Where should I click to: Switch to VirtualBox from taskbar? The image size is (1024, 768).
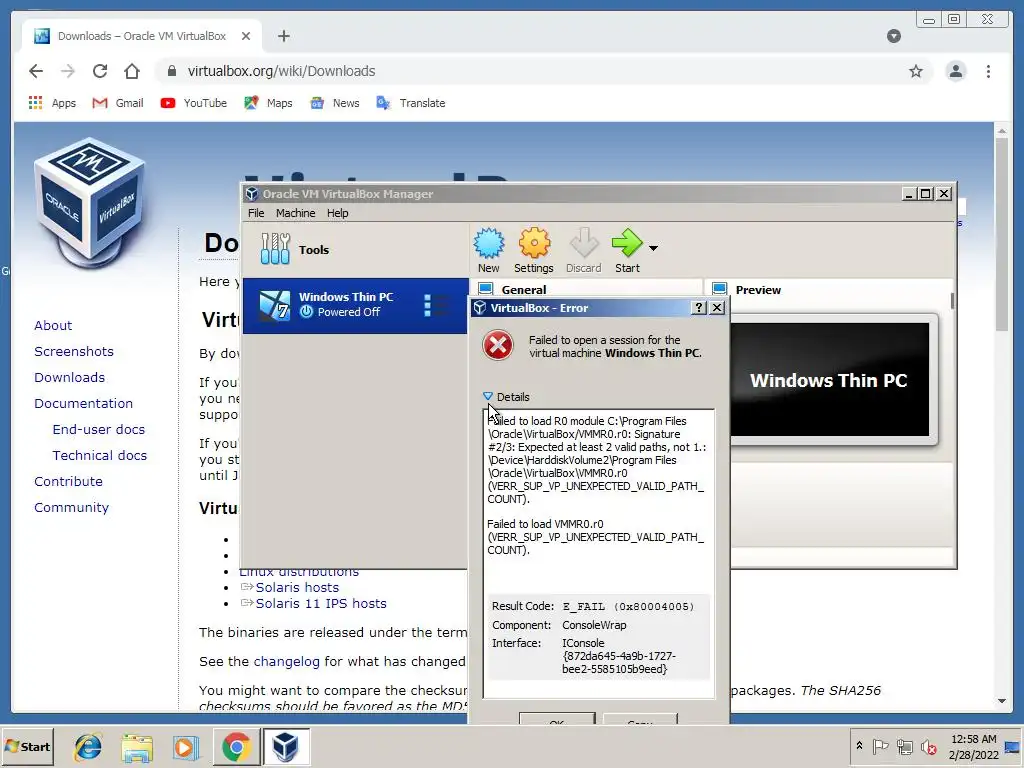pos(285,746)
